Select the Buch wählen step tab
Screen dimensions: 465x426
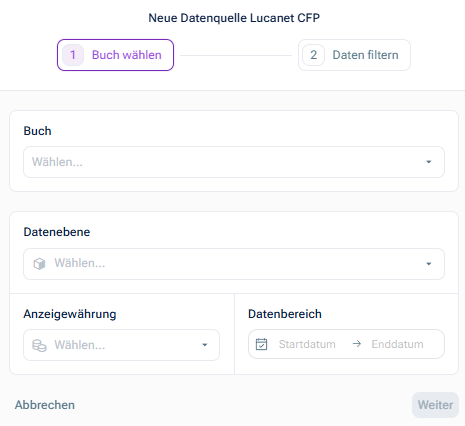click(x=115, y=55)
